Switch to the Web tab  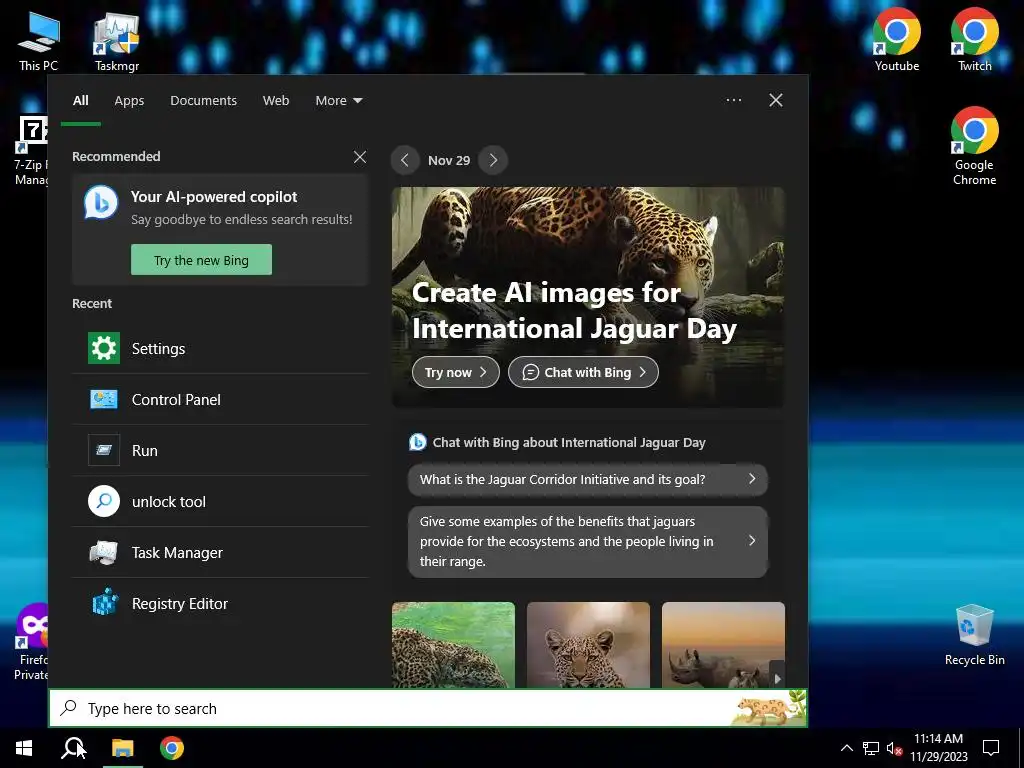click(x=276, y=101)
